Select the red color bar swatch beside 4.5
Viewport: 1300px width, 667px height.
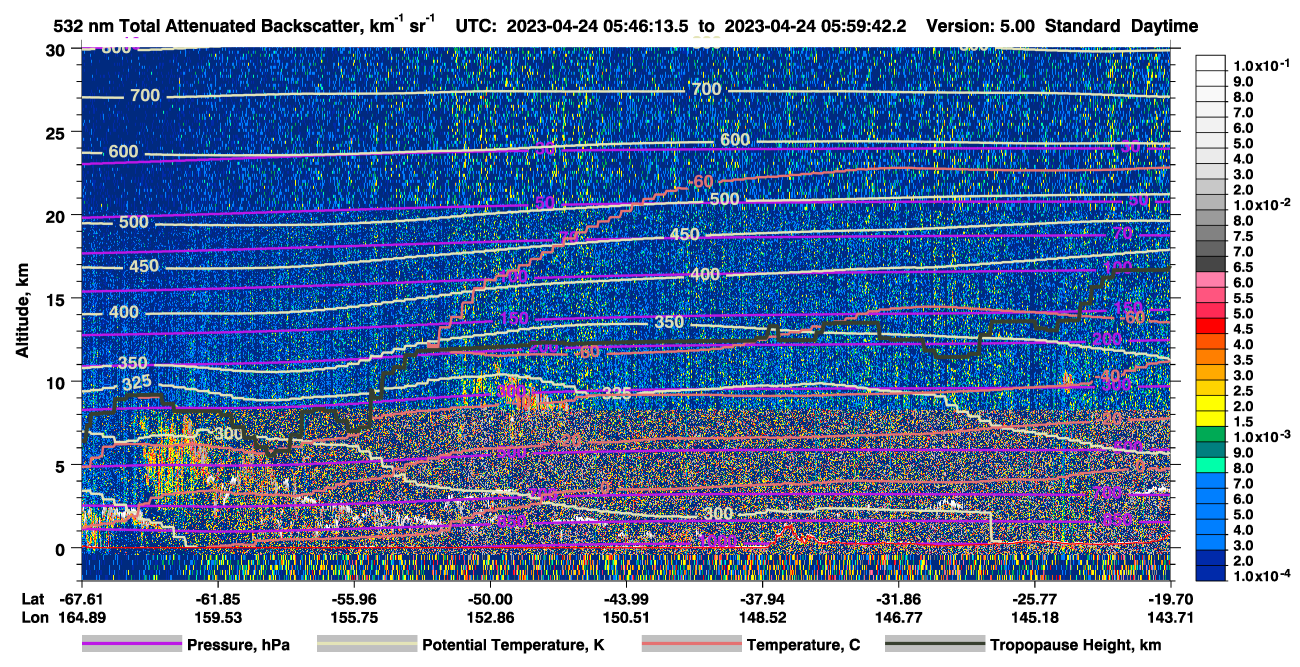pyautogui.click(x=1211, y=328)
